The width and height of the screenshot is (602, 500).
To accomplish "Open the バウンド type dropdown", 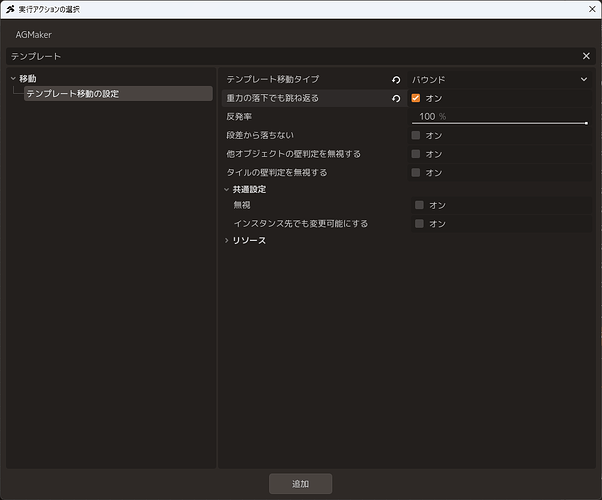I will click(499, 79).
